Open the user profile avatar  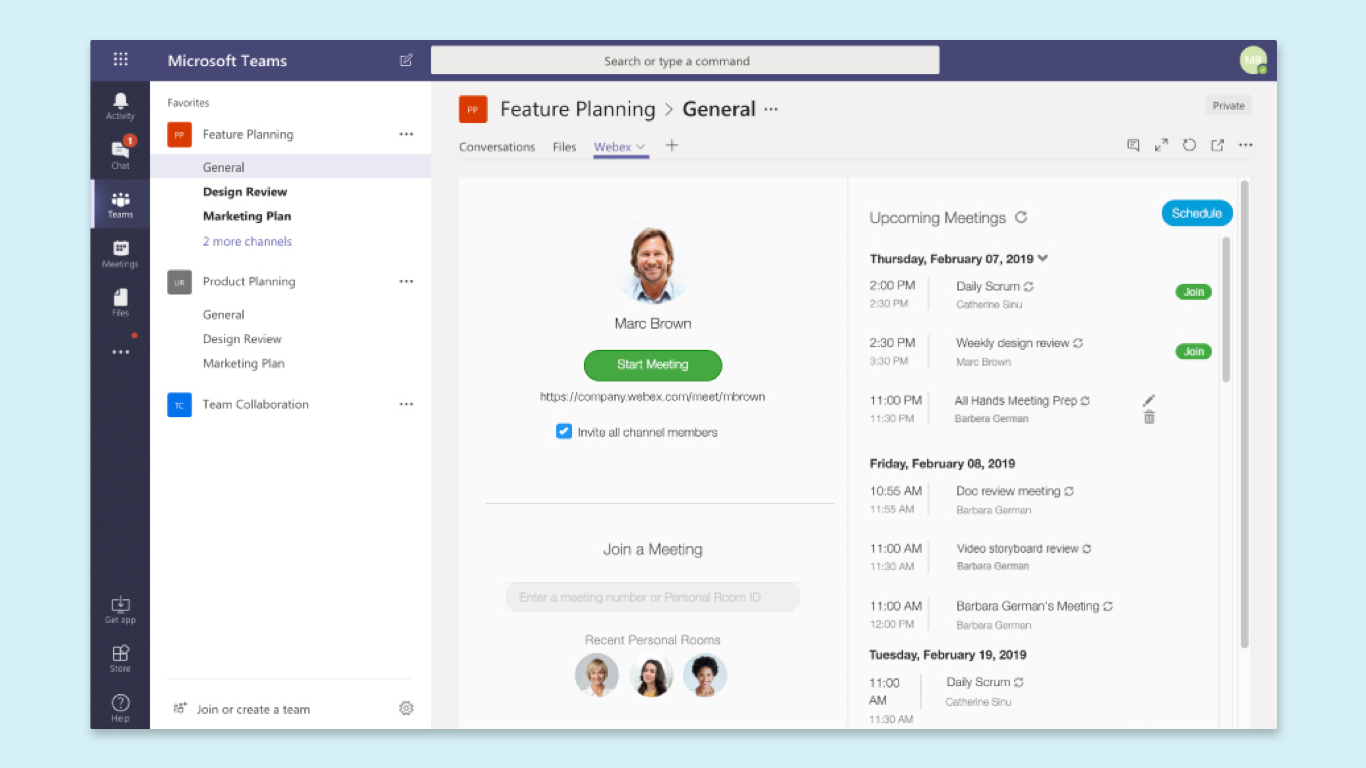point(1253,60)
